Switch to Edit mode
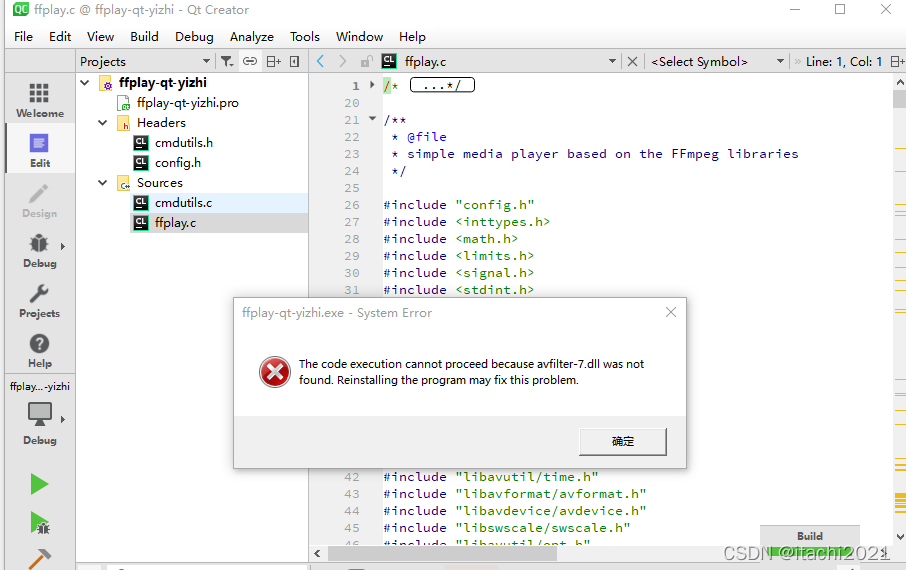 40,149
